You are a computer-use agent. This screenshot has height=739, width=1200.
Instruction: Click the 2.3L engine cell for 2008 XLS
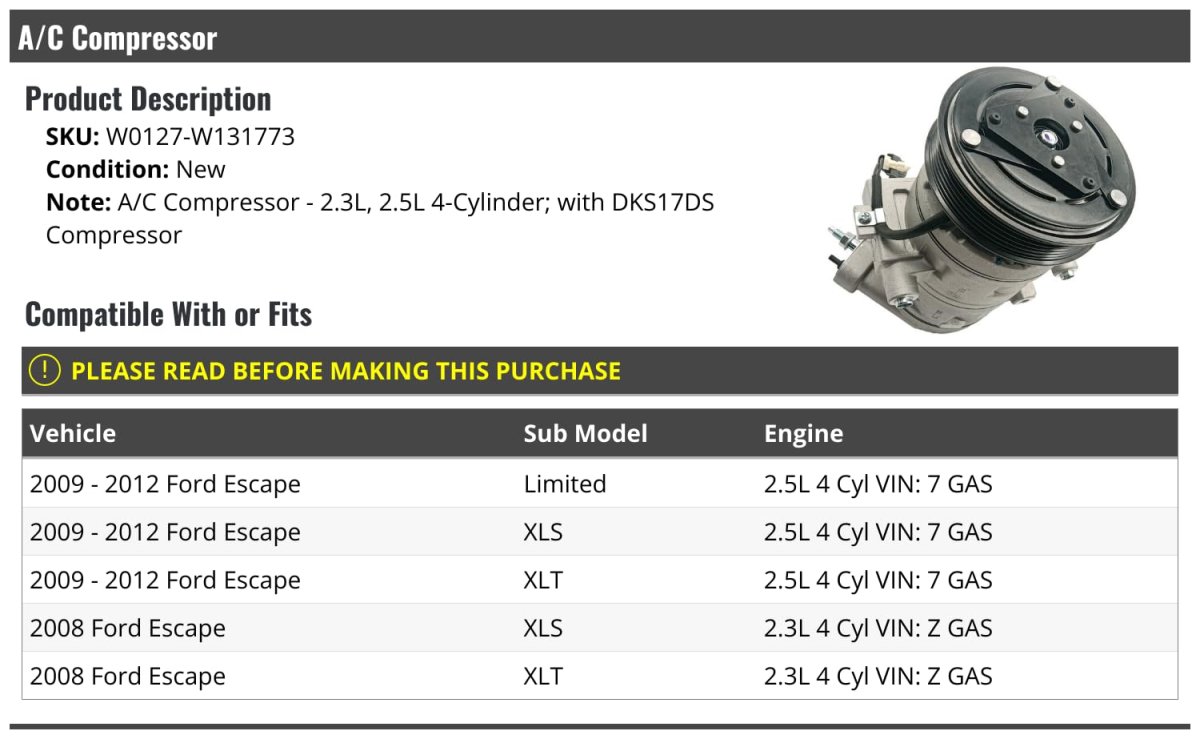878,628
